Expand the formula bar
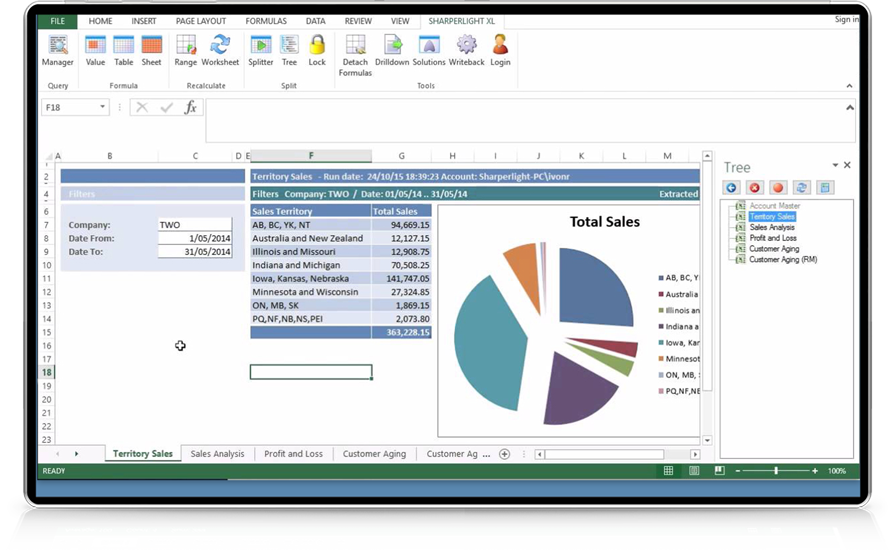 (850, 108)
